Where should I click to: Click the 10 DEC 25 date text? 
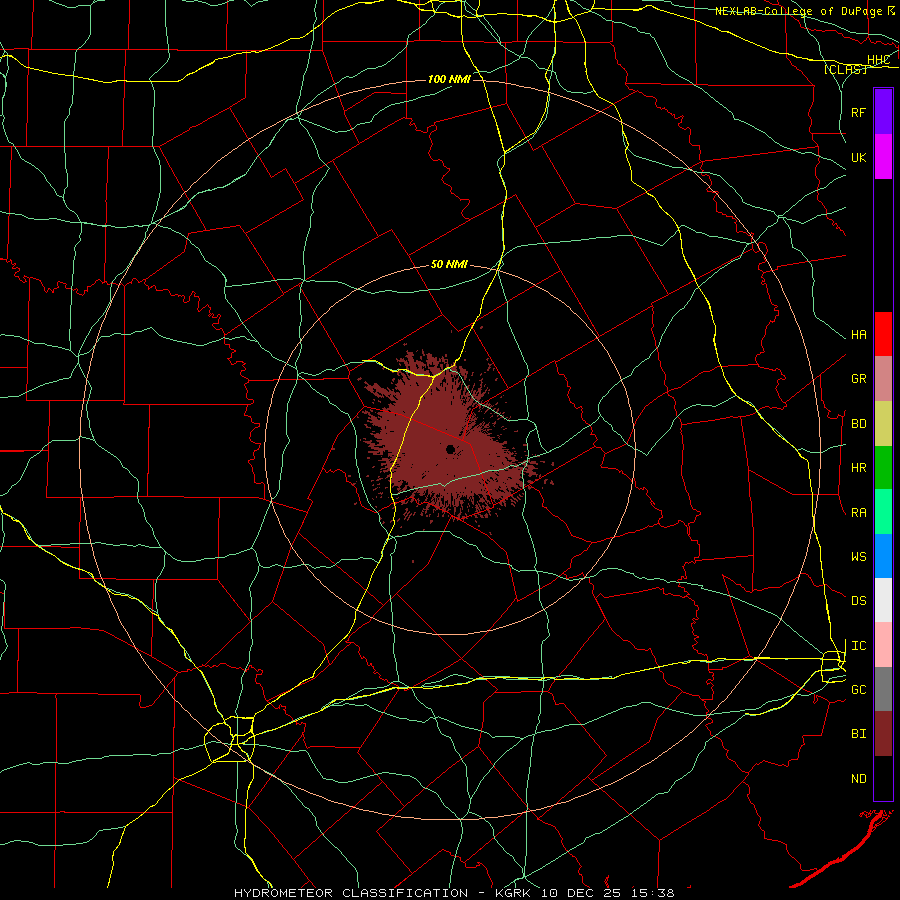point(585,893)
